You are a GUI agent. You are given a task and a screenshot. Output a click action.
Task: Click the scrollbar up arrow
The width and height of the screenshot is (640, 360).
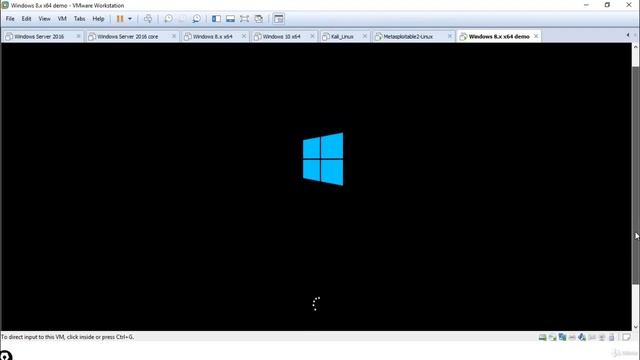point(636,47)
